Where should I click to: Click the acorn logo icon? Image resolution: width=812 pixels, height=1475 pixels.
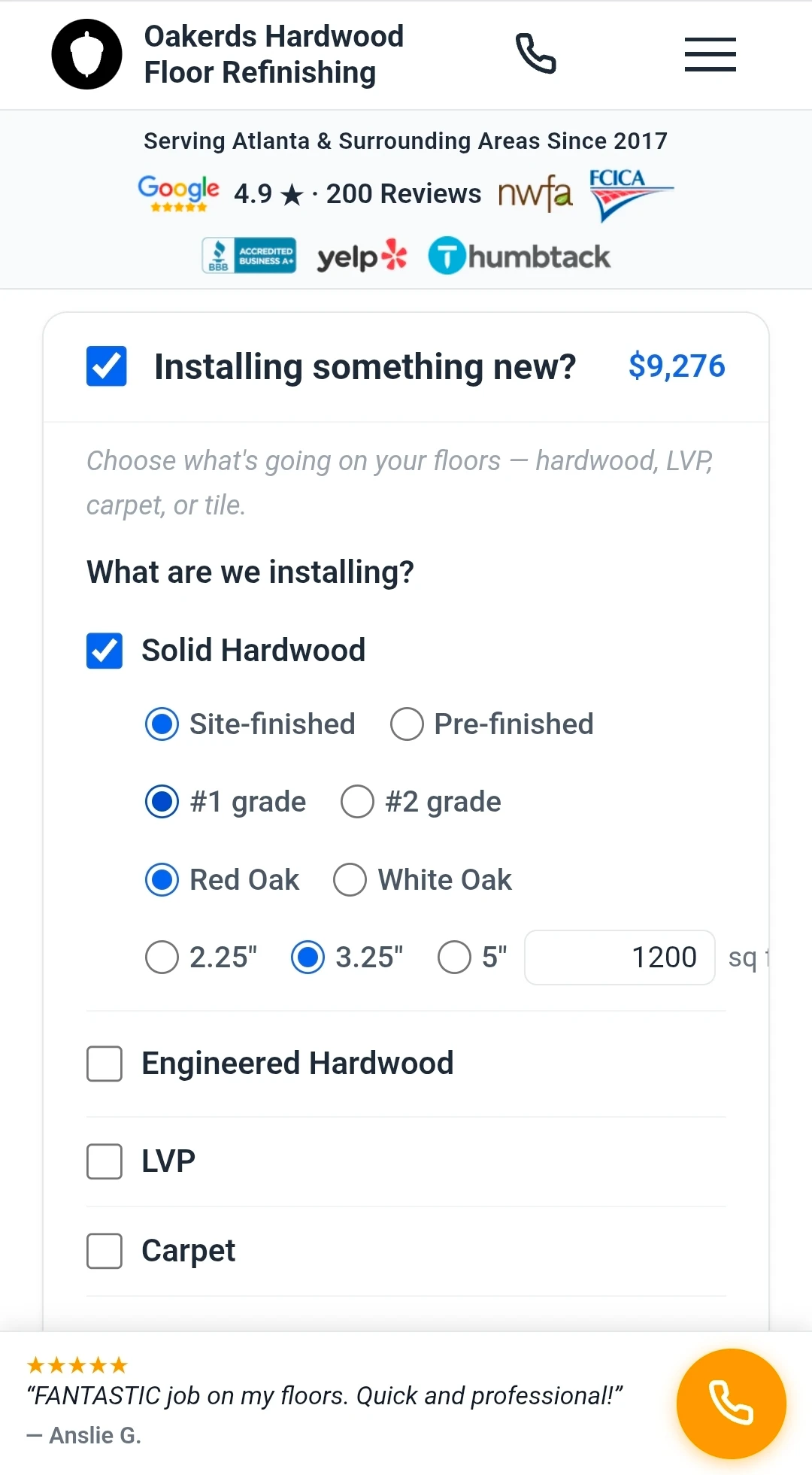86,54
